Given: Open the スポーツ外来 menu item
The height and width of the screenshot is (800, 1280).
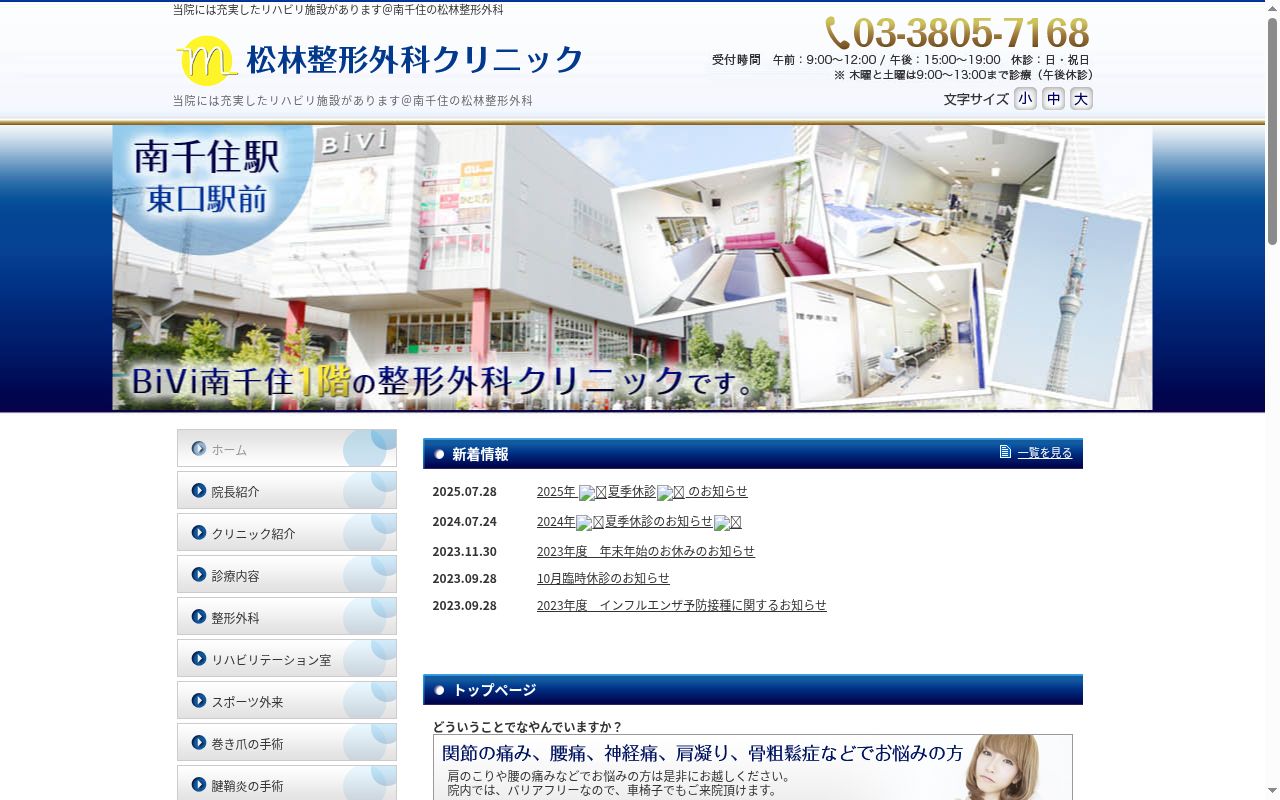Looking at the screenshot, I should click(x=287, y=700).
